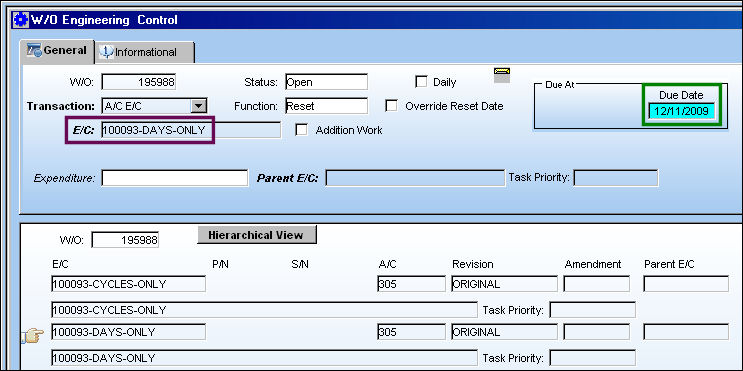Click the pointing hand row indicator
743x371 pixels.
click(x=33, y=336)
